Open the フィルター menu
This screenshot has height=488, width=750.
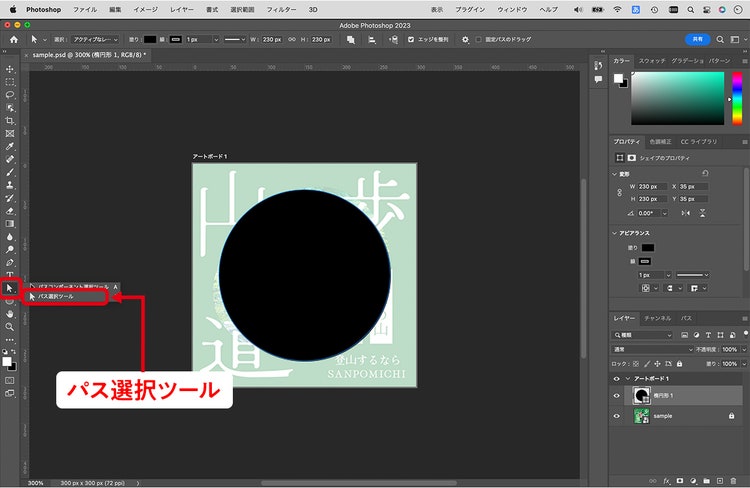pyautogui.click(x=281, y=10)
